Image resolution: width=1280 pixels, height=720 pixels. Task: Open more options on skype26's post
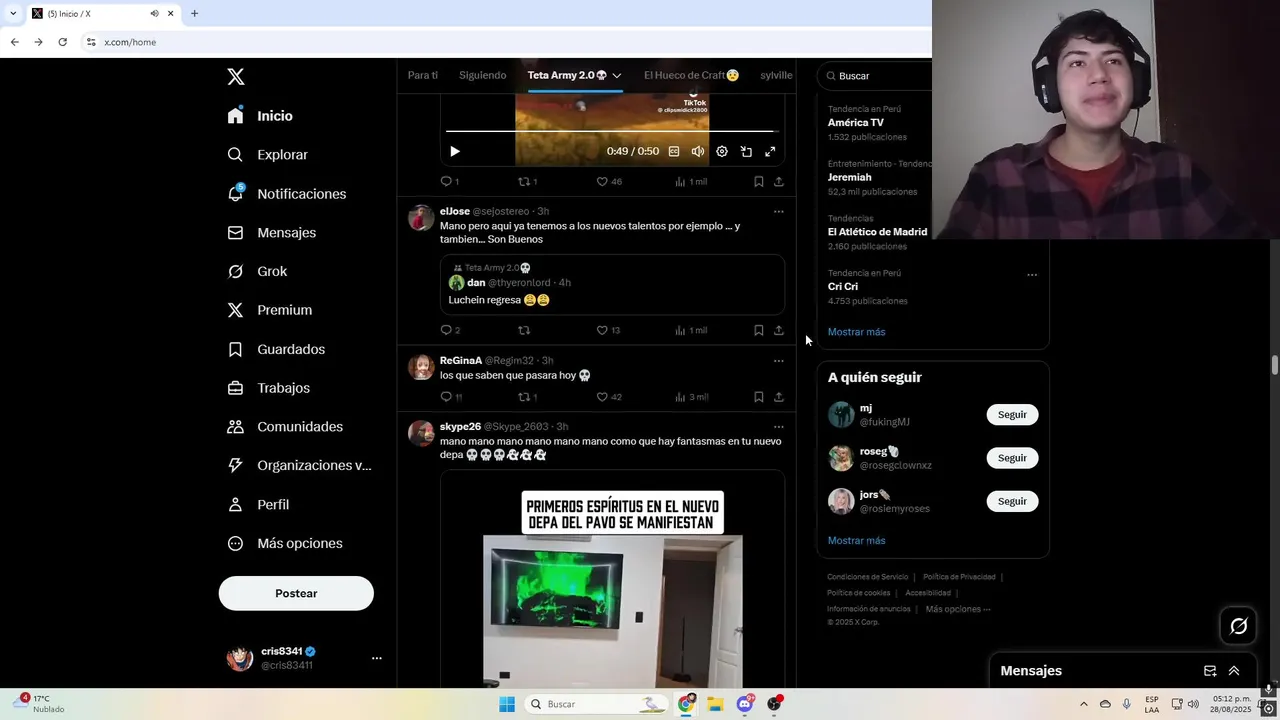pyautogui.click(x=779, y=427)
